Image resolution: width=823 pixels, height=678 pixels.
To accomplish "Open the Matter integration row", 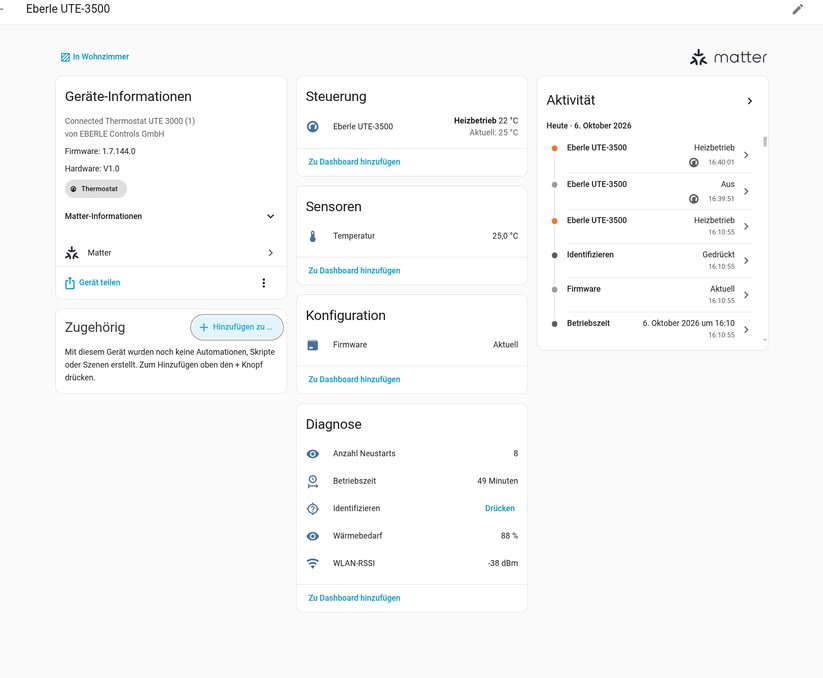I will pos(171,253).
